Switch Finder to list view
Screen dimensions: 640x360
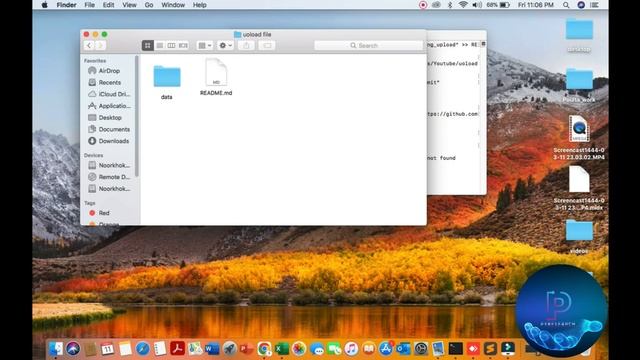point(160,45)
